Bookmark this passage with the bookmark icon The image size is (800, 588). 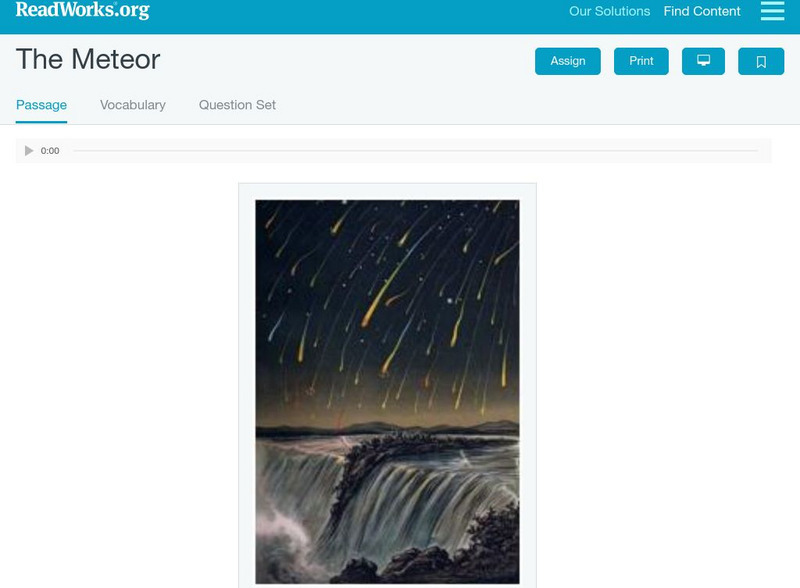[761, 61]
